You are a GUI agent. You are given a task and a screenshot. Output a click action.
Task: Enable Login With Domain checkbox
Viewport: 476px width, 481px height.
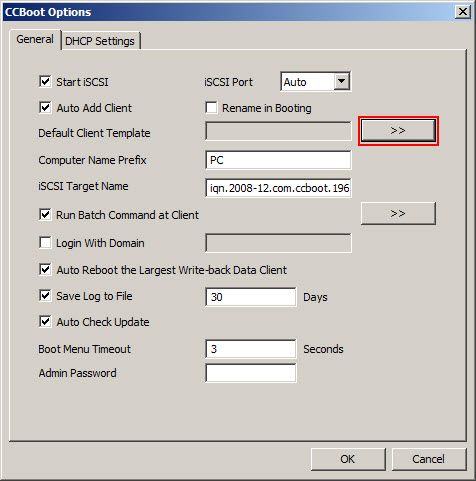point(45,243)
